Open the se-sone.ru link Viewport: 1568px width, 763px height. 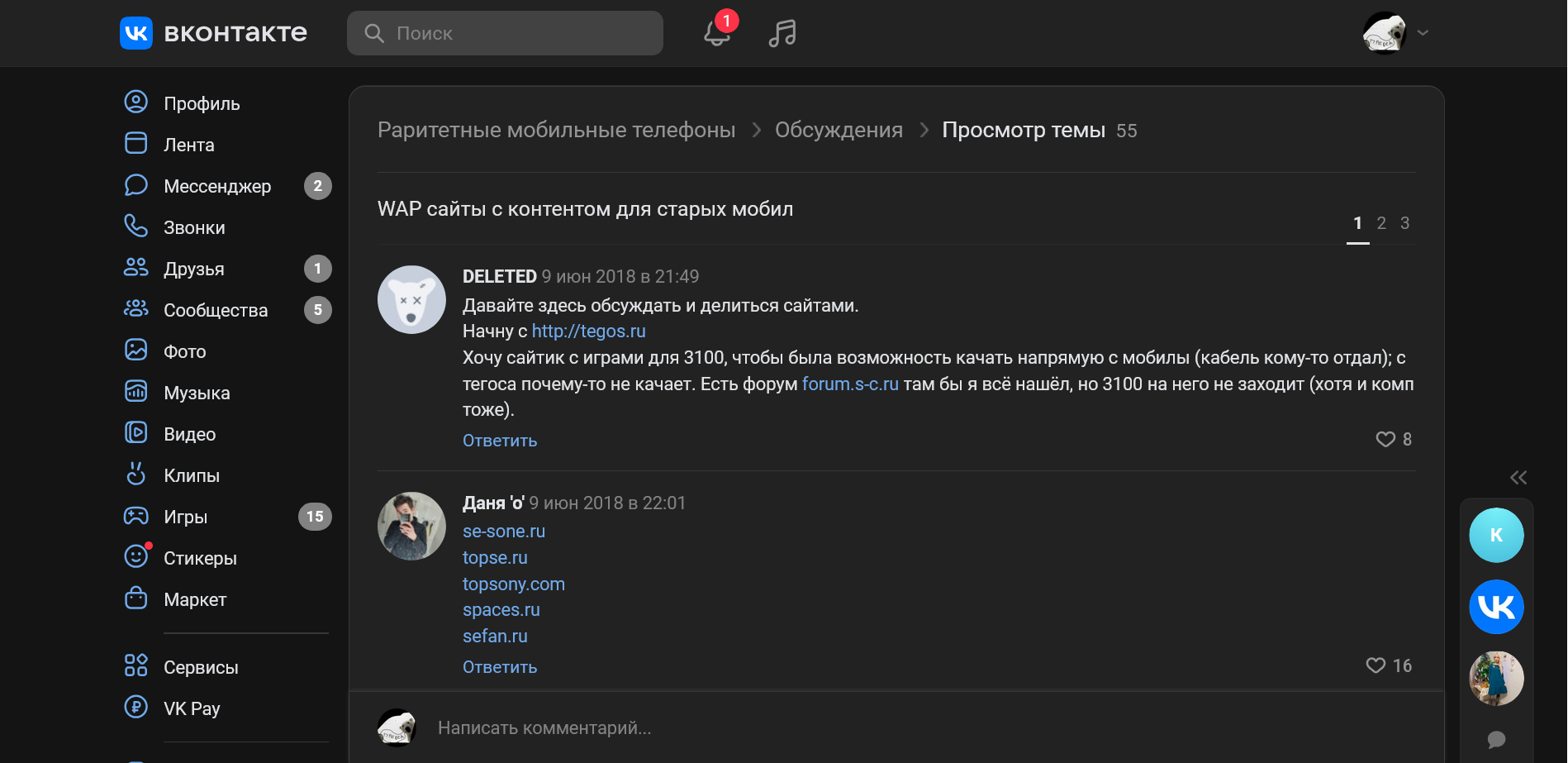[504, 532]
